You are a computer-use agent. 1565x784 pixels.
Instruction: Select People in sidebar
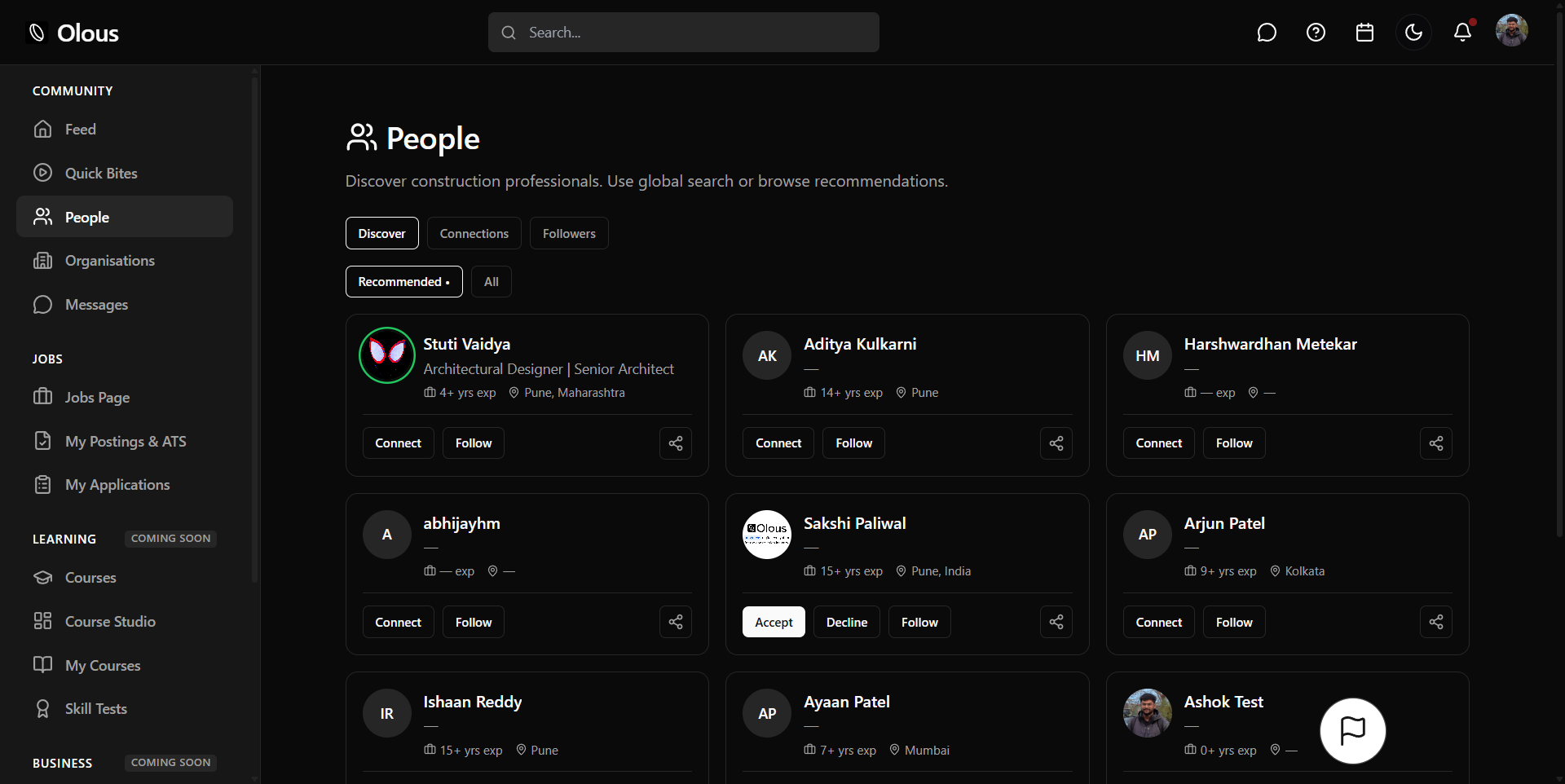coord(125,217)
